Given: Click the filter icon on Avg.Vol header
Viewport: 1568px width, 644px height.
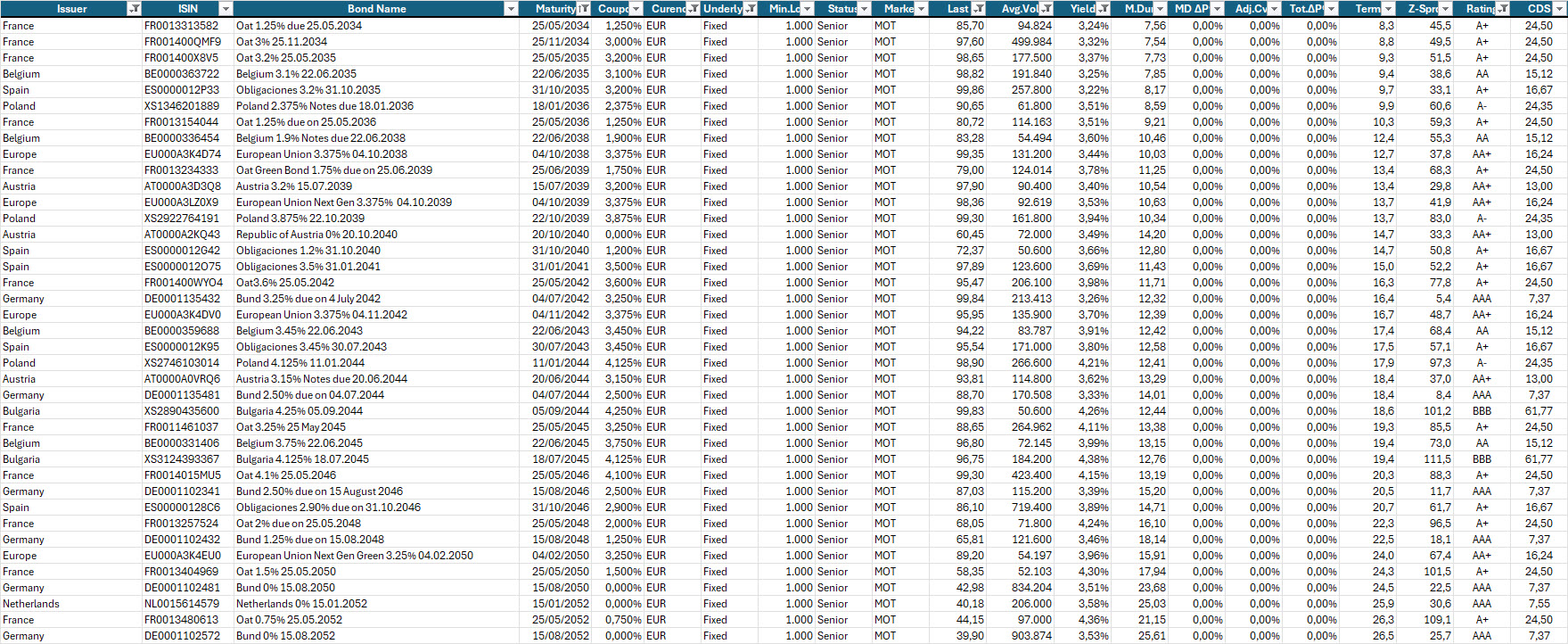Looking at the screenshot, I should pos(1046,9).
